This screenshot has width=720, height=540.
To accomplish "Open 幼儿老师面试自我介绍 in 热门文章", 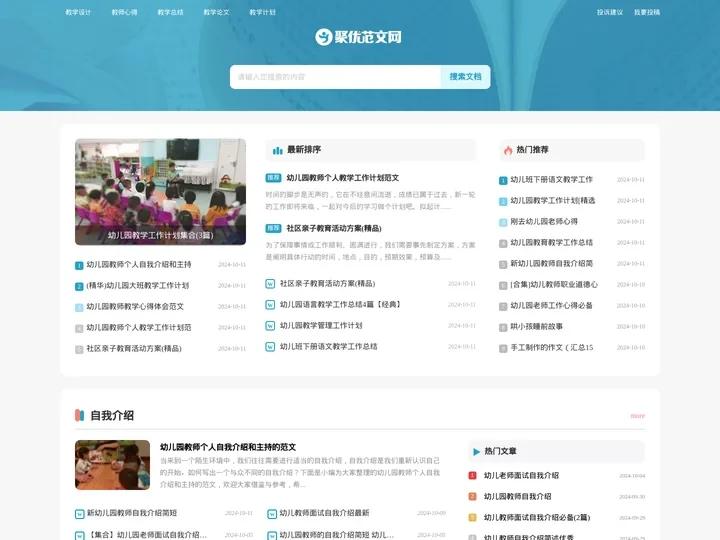I will click(x=521, y=476).
